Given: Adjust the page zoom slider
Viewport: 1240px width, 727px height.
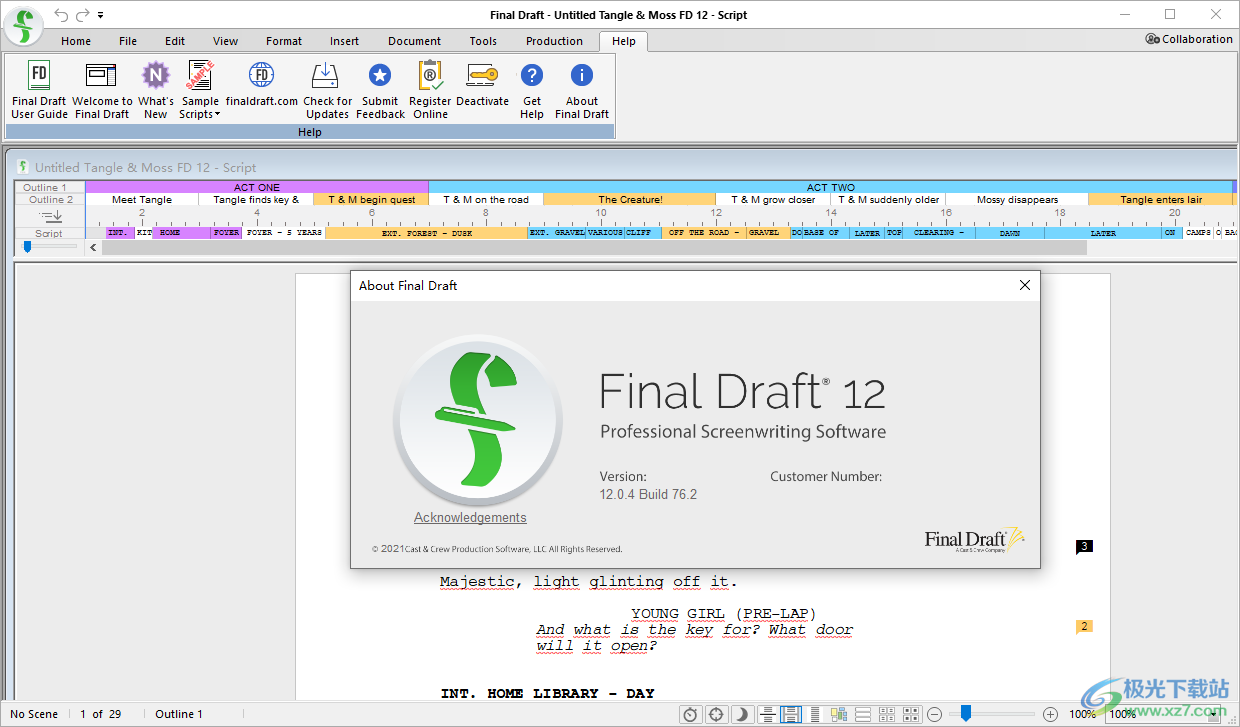Looking at the screenshot, I should tap(966, 713).
